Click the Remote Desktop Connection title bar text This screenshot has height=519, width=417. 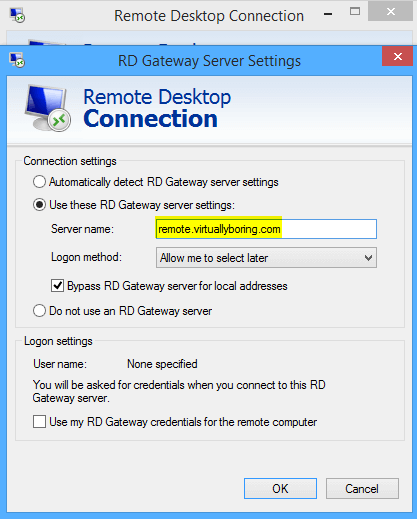pos(209,16)
